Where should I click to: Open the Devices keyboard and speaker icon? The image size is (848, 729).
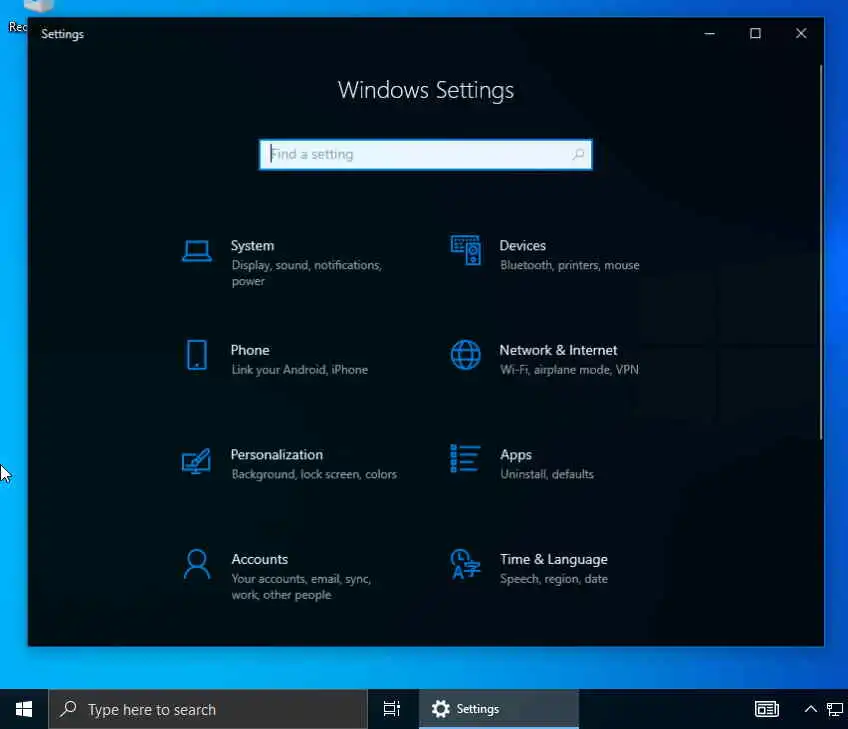coord(466,250)
